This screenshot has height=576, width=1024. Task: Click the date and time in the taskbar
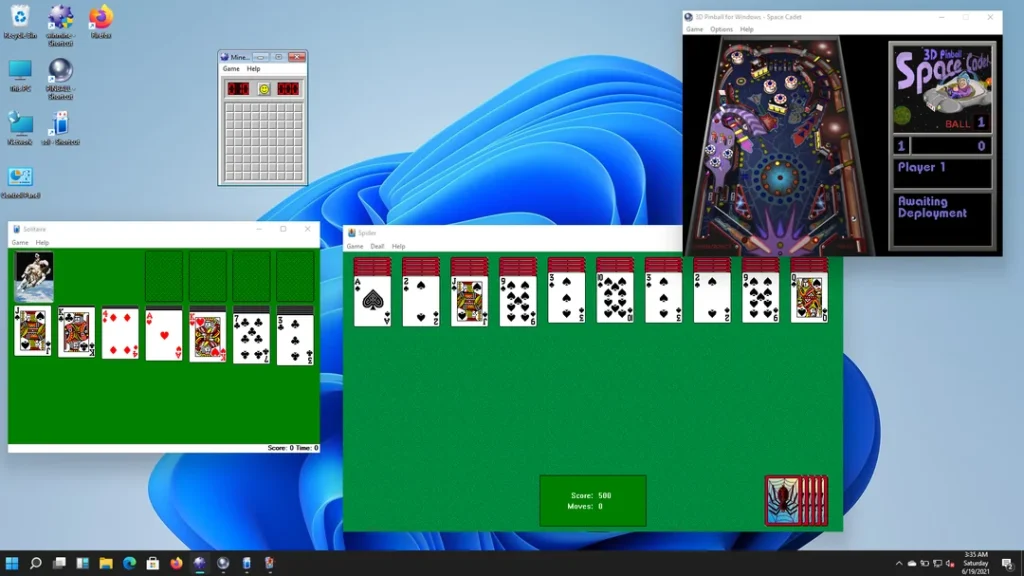pos(977,562)
